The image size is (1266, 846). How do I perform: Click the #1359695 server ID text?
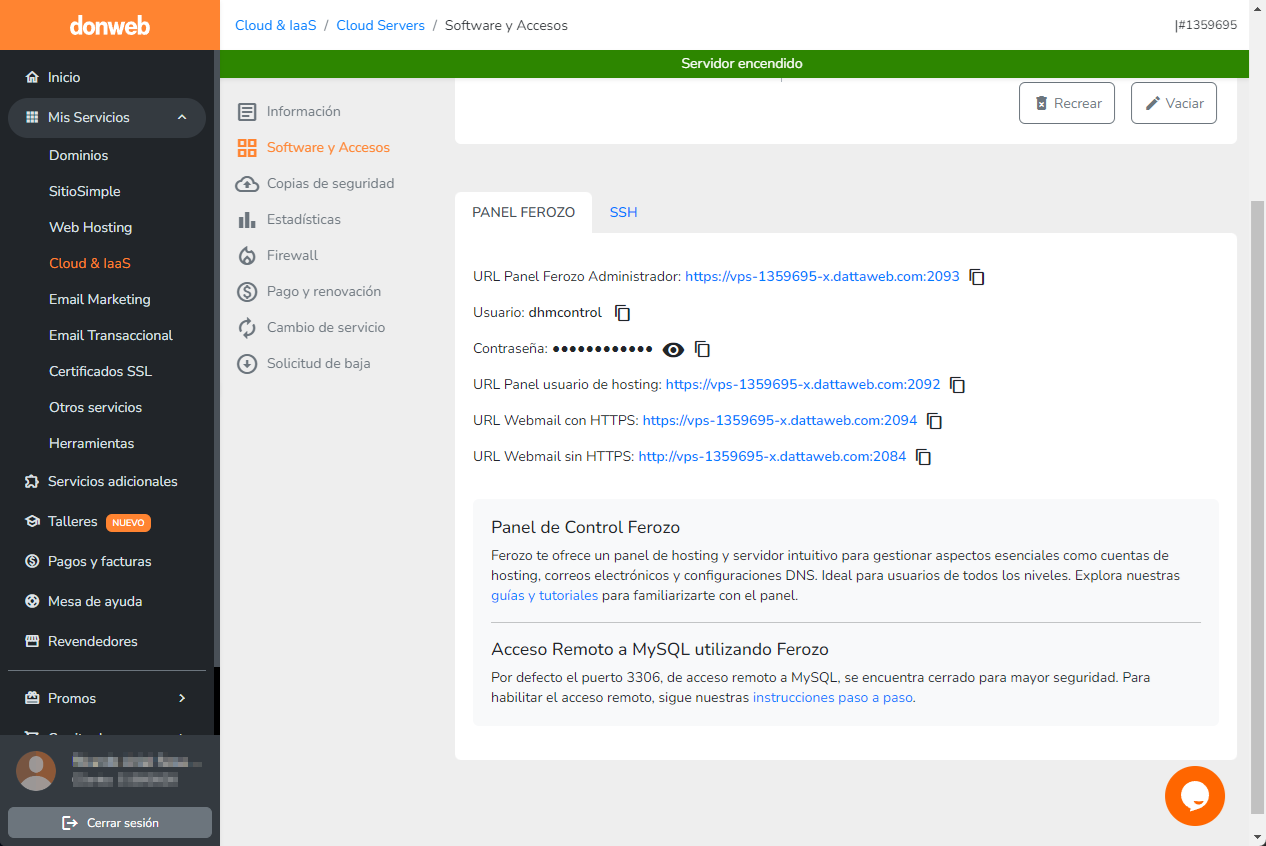click(x=1206, y=25)
